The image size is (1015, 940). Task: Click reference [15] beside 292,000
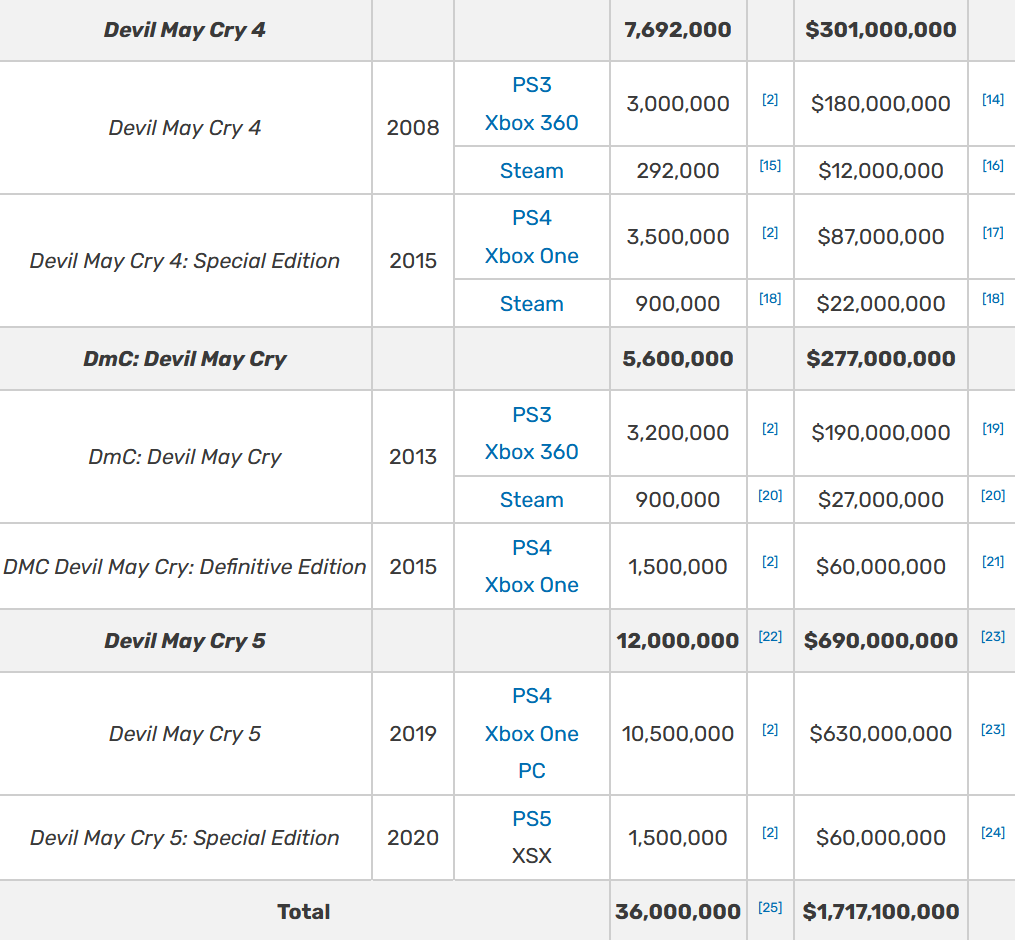(769, 166)
